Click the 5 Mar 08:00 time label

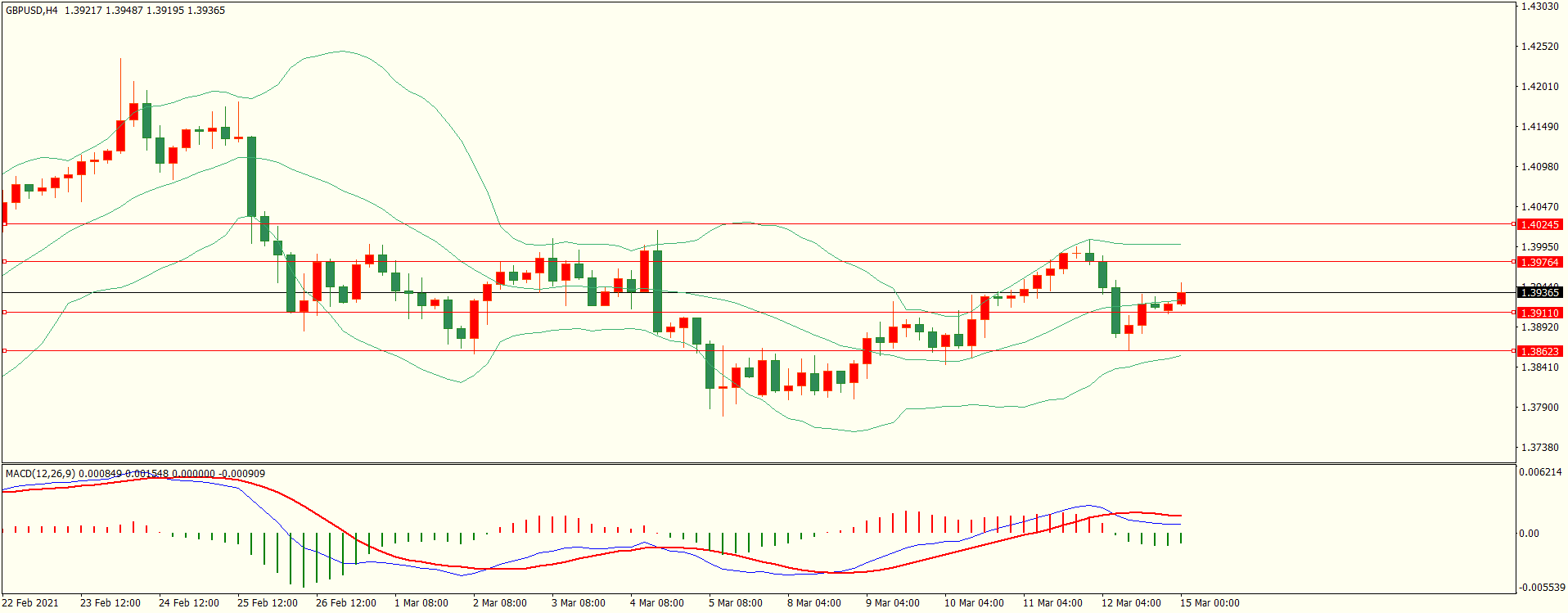tap(736, 603)
